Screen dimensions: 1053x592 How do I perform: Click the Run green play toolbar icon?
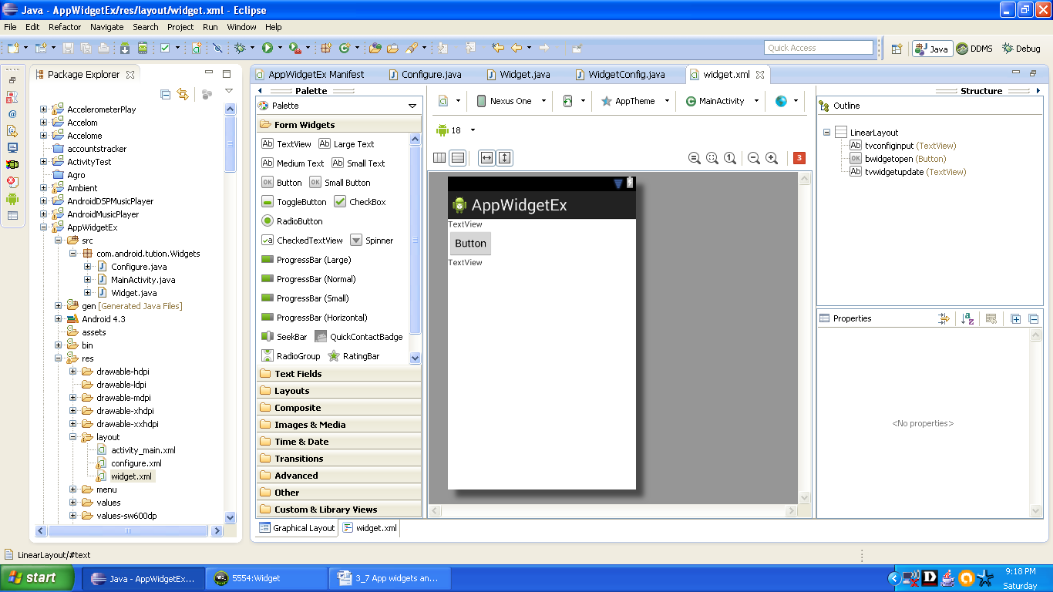(x=267, y=48)
